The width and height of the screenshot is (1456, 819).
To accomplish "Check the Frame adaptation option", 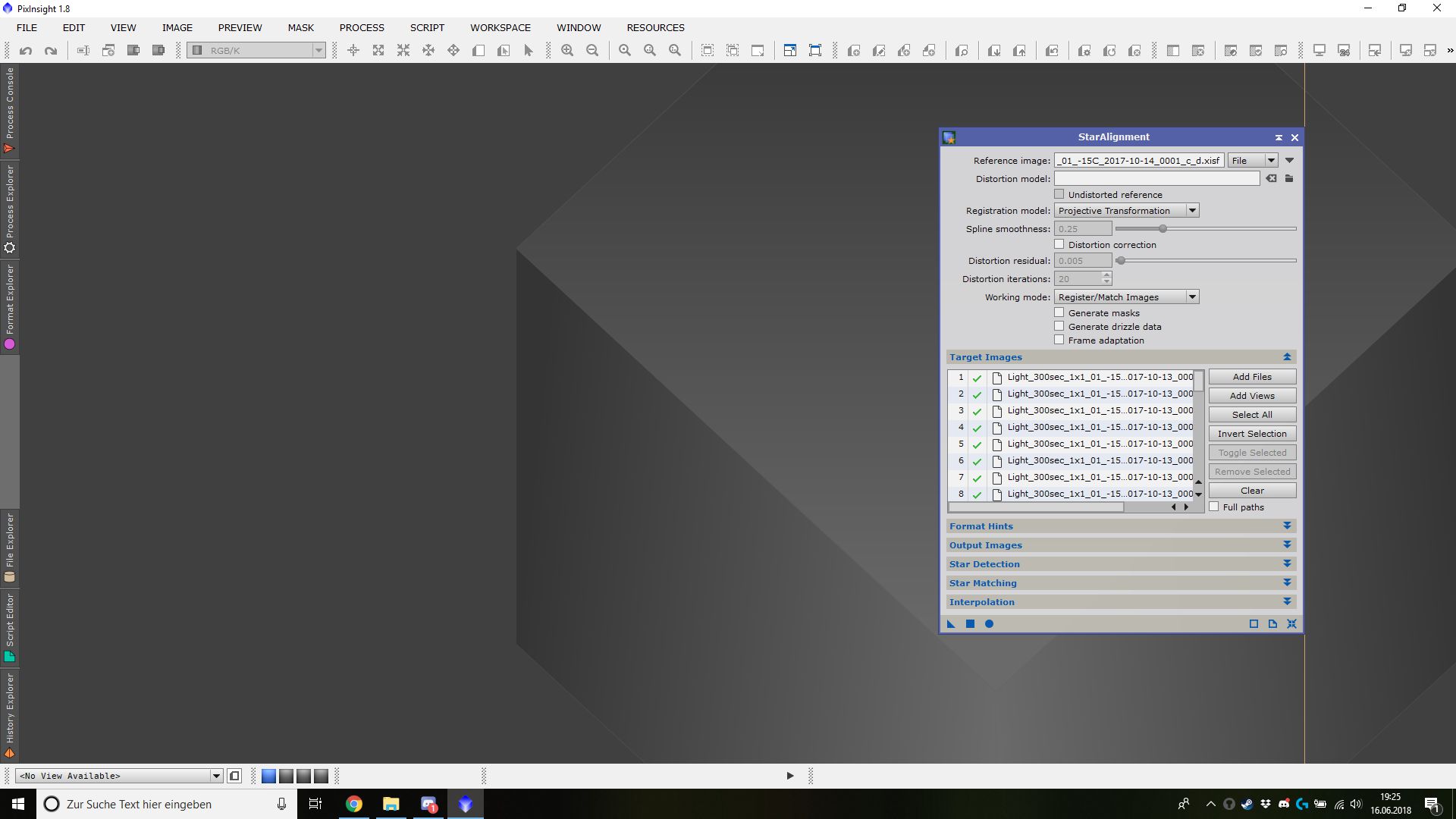I will click(x=1059, y=340).
